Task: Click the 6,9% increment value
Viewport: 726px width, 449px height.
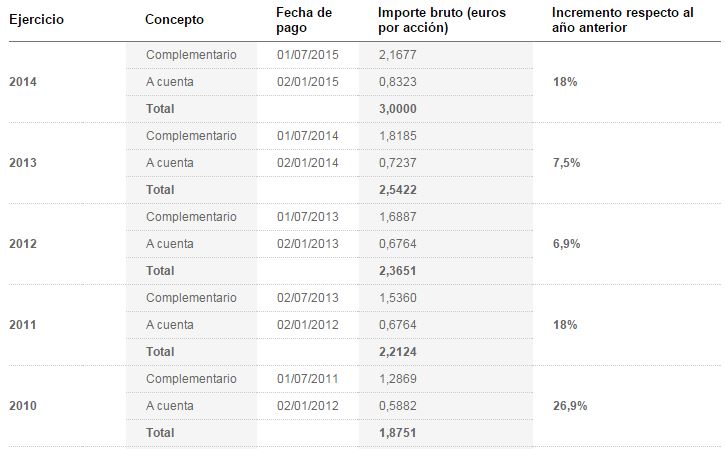Action: [x=566, y=243]
